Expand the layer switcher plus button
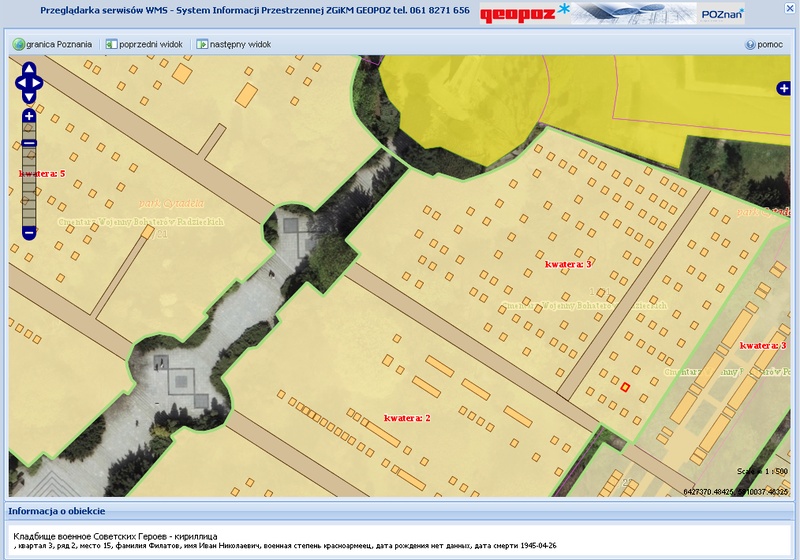 click(783, 89)
